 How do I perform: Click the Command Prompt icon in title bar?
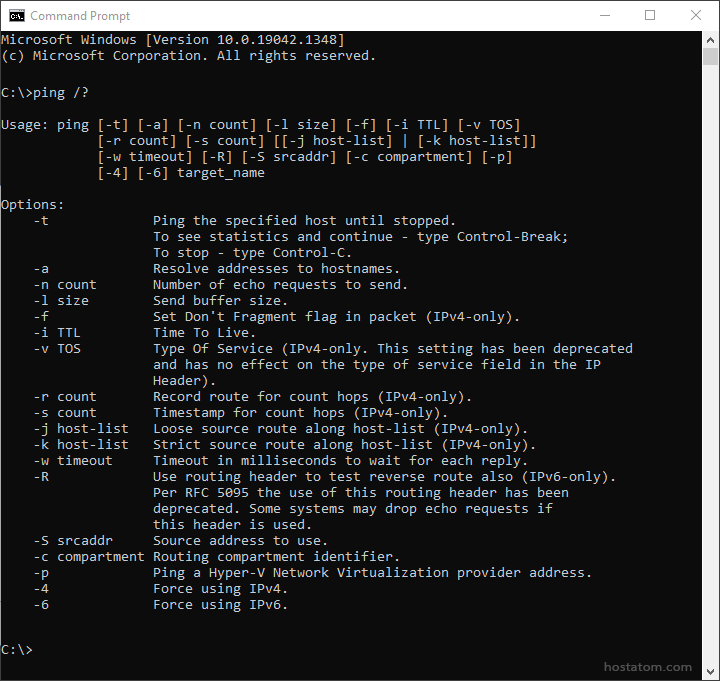(x=15, y=16)
